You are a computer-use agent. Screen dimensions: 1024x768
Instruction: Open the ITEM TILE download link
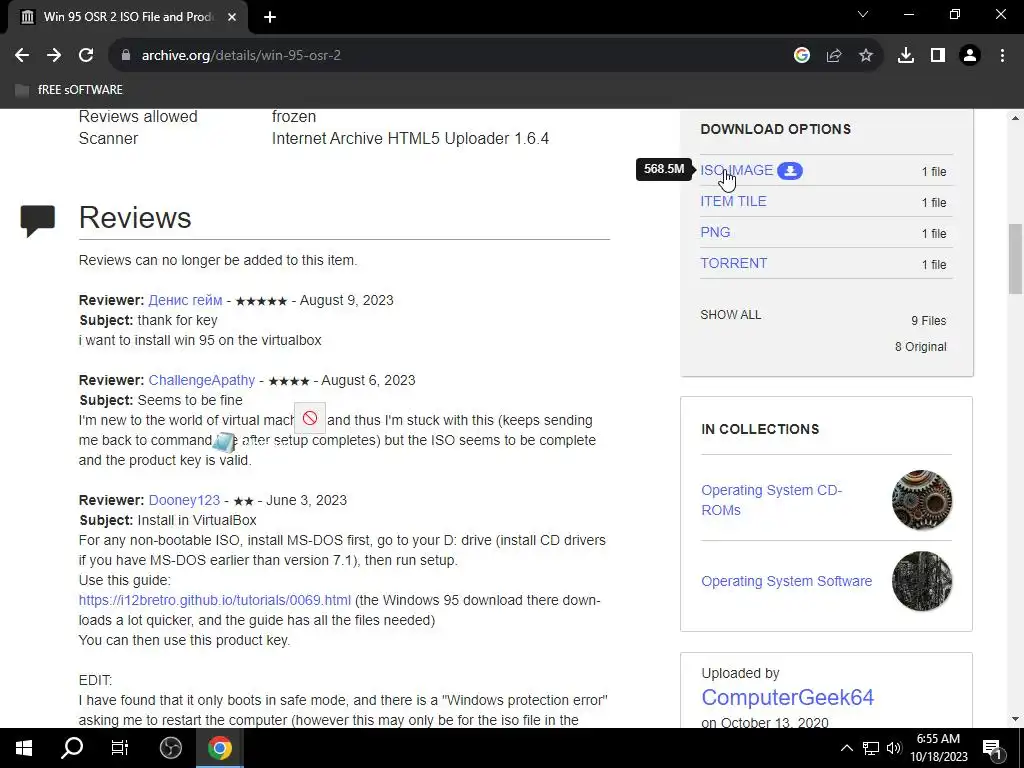coord(733,202)
